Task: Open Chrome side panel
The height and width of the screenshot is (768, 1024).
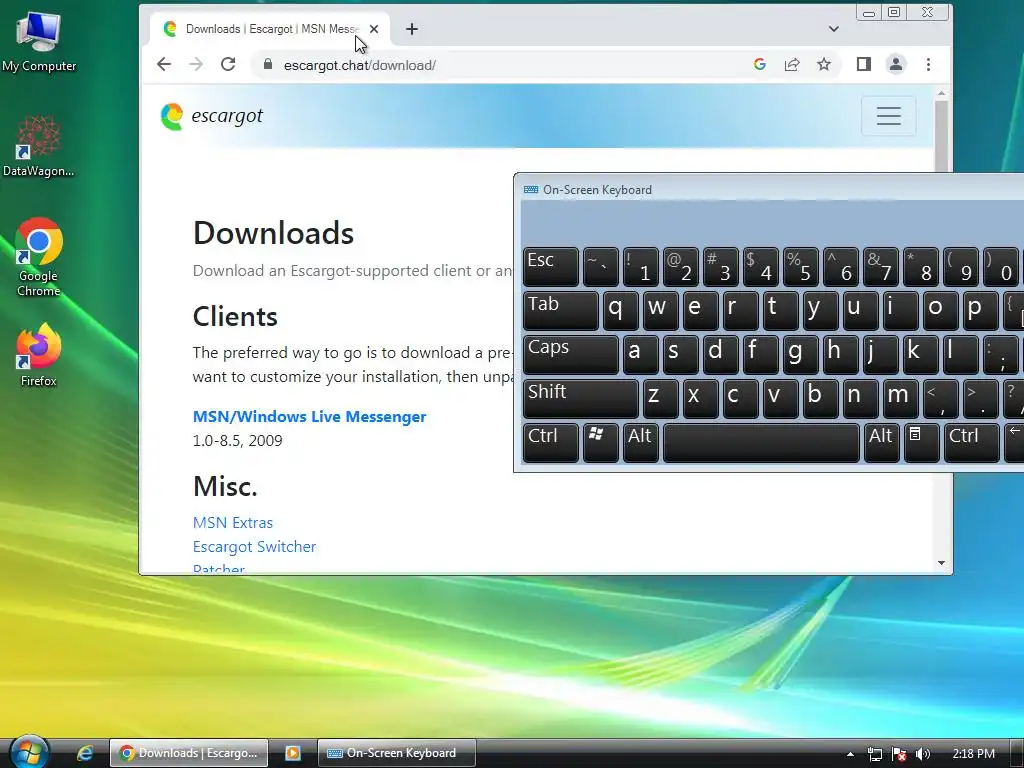Action: point(864,64)
